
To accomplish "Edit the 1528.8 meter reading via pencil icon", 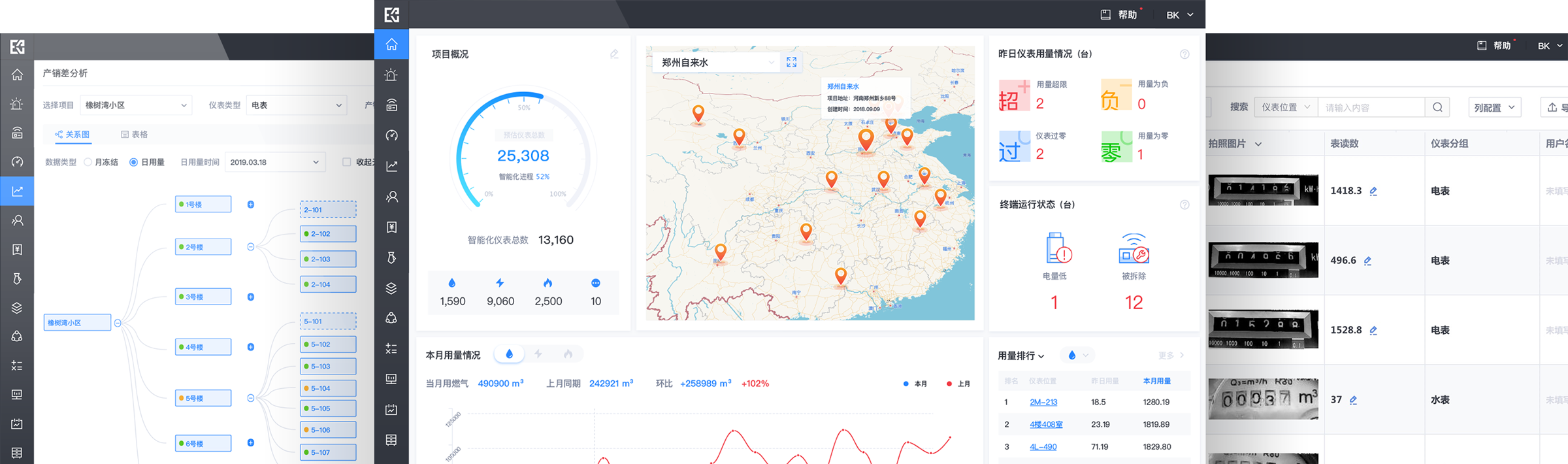I will pos(1373,330).
